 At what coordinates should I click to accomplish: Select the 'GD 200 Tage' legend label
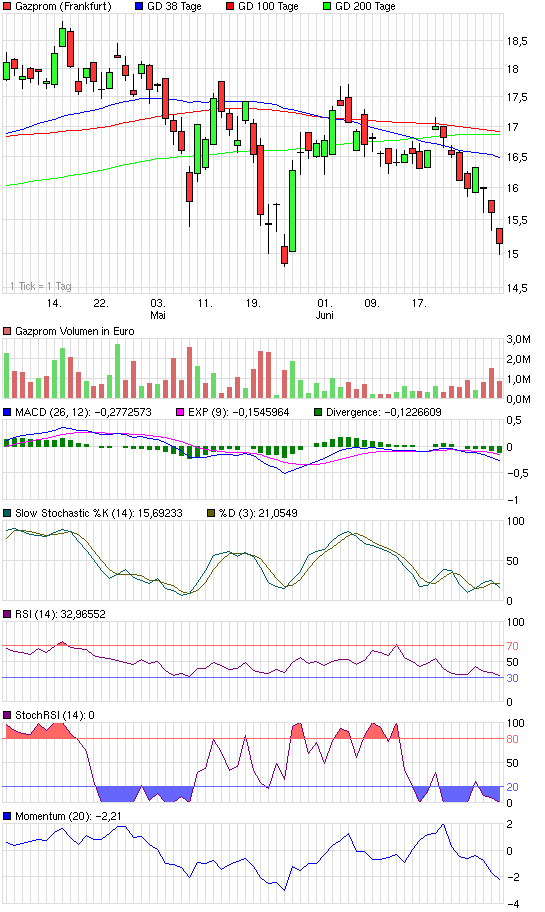[x=365, y=6]
